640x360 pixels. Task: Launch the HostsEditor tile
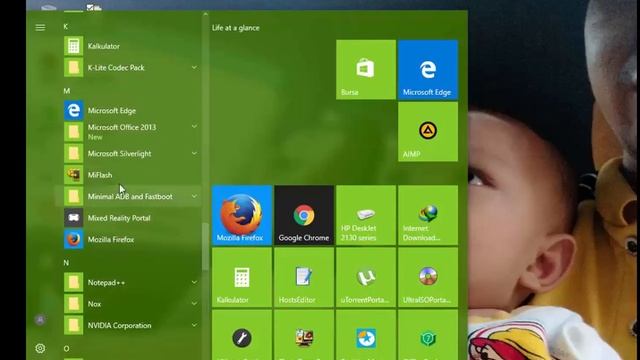tap(304, 277)
